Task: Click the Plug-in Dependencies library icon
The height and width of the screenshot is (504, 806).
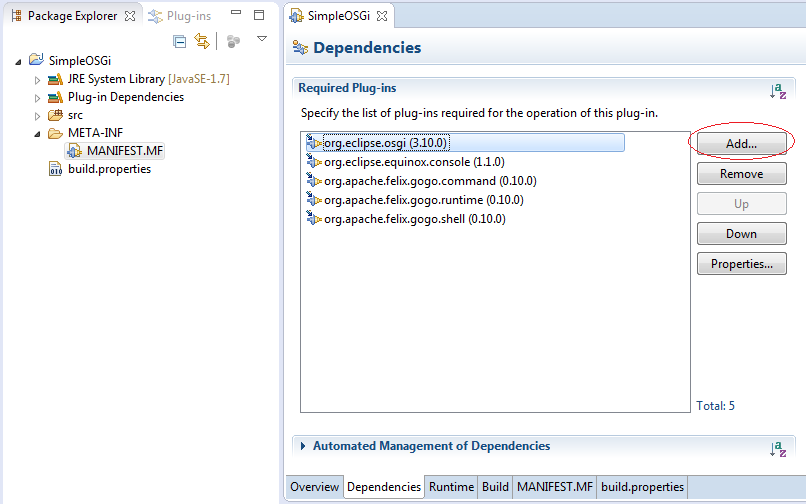Action: 55,97
